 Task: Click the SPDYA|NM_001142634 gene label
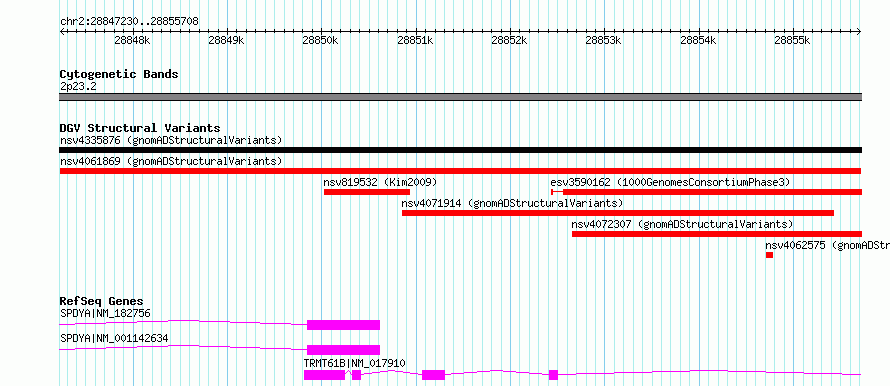[x=114, y=338]
